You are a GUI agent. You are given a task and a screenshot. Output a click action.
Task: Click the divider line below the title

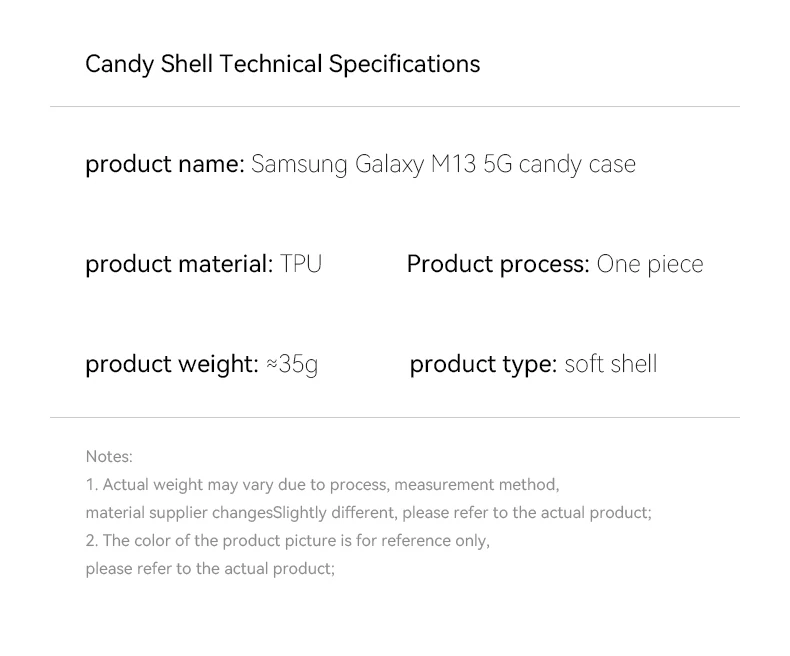[x=394, y=107]
